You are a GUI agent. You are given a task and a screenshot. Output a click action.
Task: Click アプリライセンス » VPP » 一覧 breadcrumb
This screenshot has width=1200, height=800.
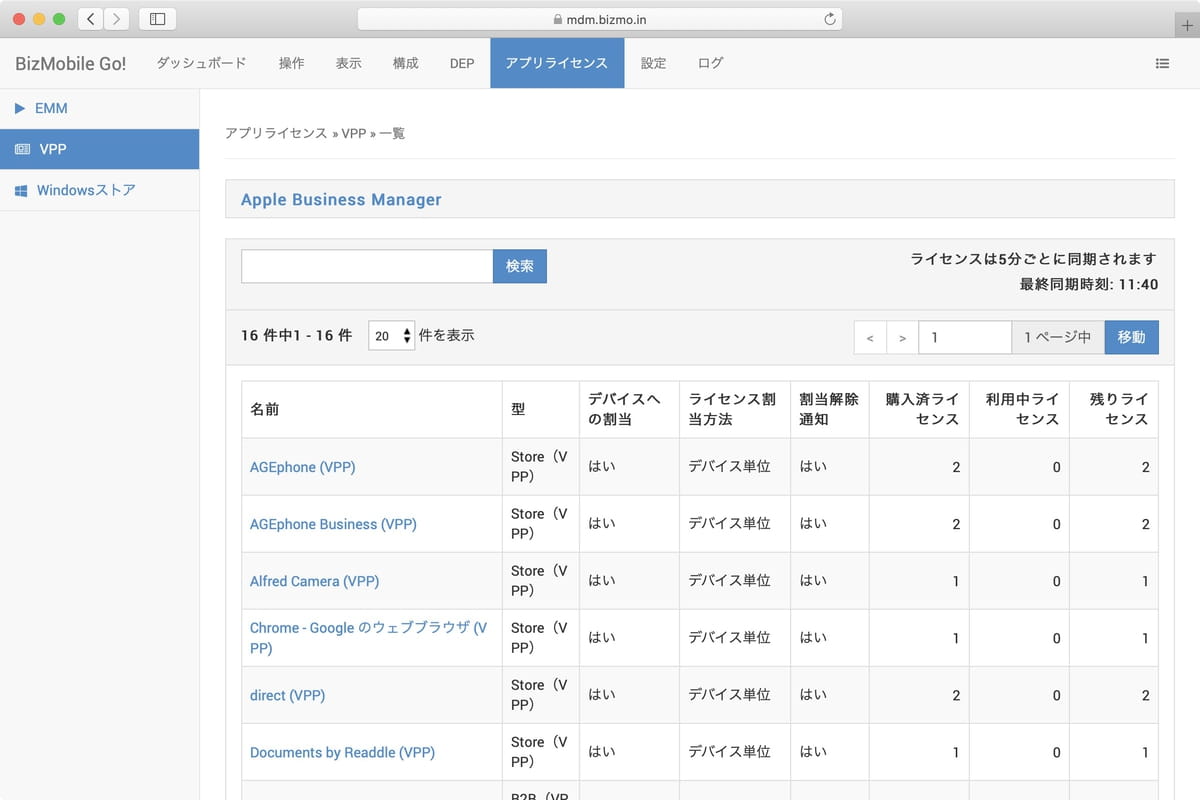click(315, 133)
